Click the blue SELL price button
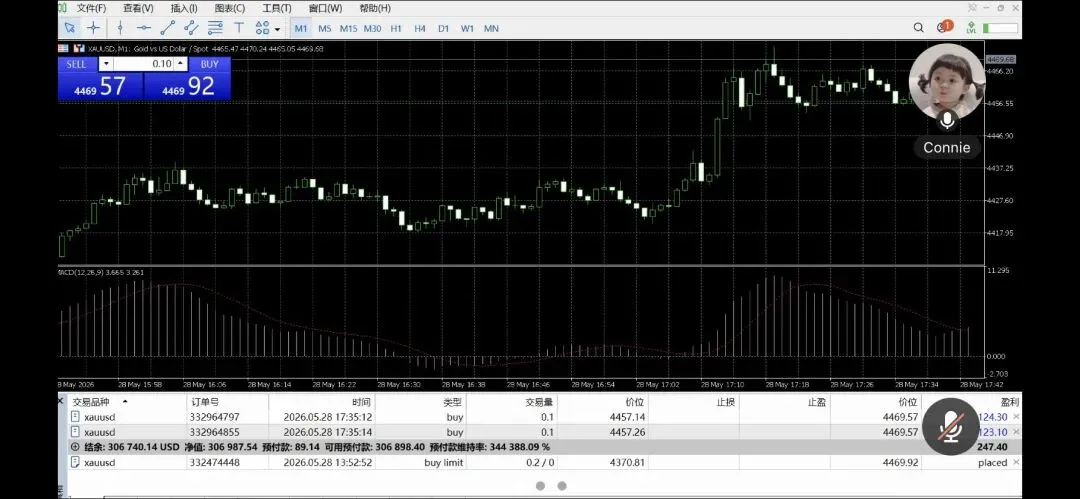Screen dimensions: 1080x499 pyautogui.click(x=101, y=86)
